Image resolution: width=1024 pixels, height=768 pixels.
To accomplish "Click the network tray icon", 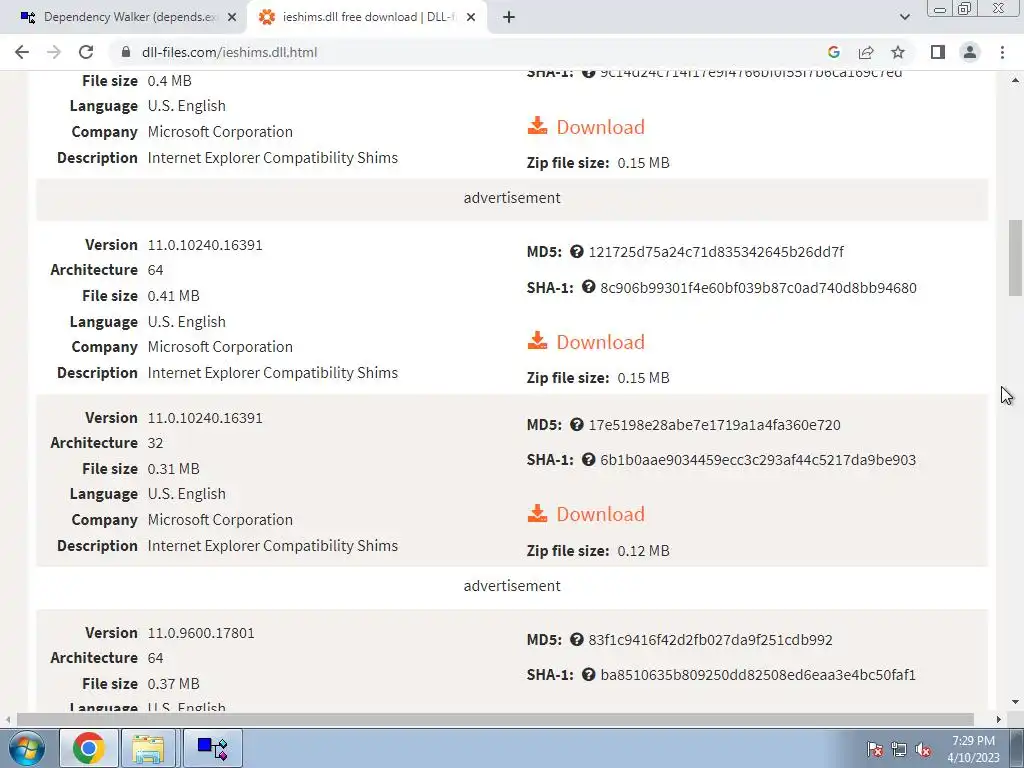I will click(x=899, y=750).
